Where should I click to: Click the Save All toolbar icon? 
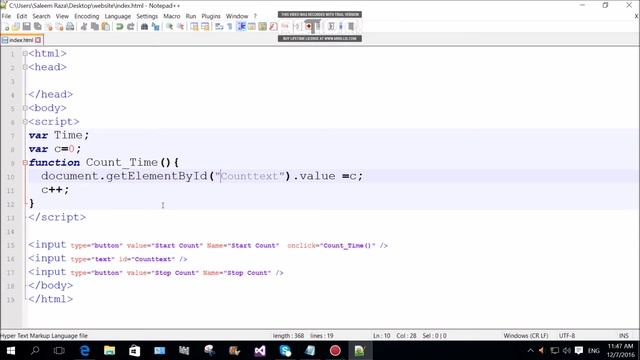38,27
